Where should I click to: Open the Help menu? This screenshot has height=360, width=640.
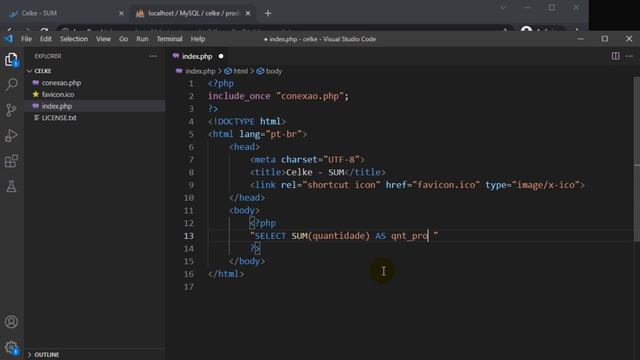(198, 39)
